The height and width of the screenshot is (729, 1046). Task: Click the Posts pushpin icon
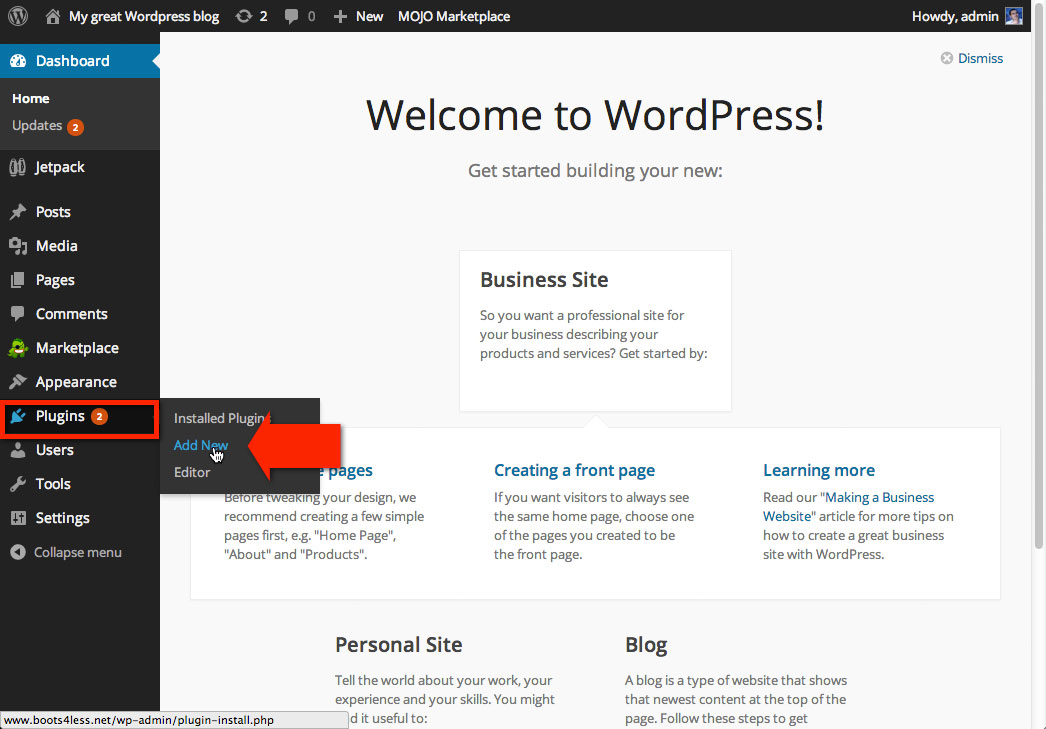click(18, 211)
